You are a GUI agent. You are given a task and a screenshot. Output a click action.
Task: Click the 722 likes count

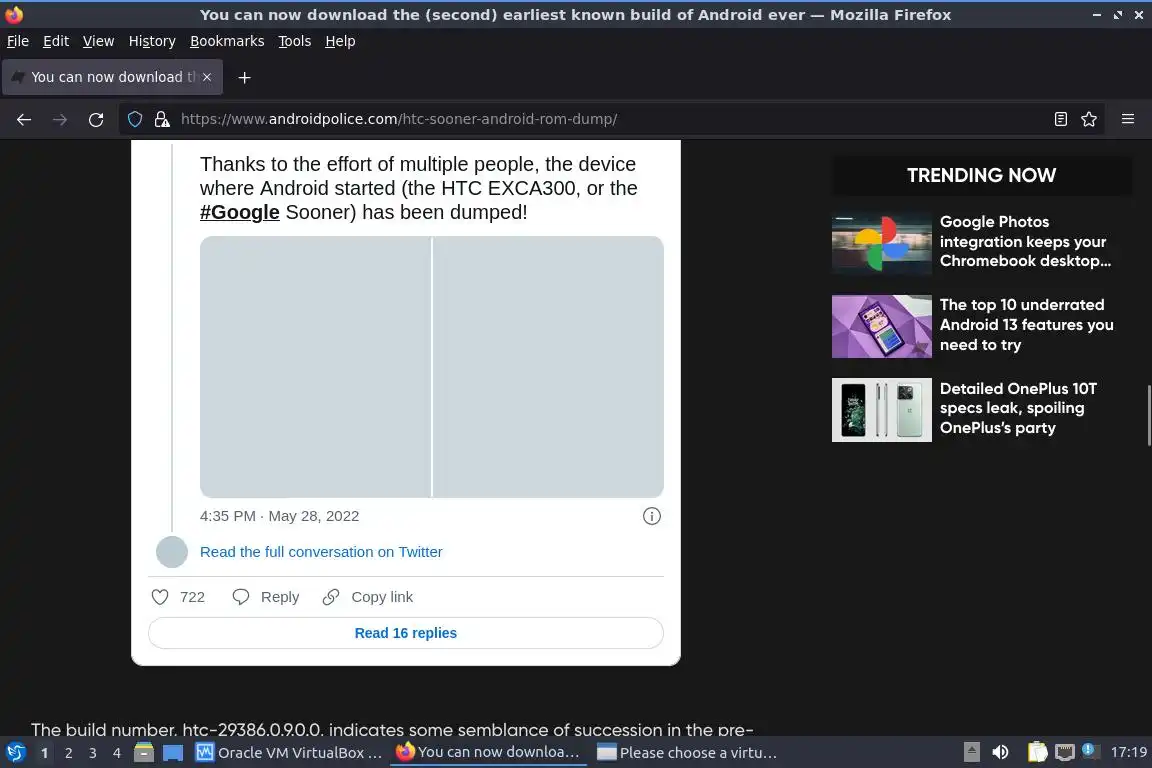[x=192, y=597]
